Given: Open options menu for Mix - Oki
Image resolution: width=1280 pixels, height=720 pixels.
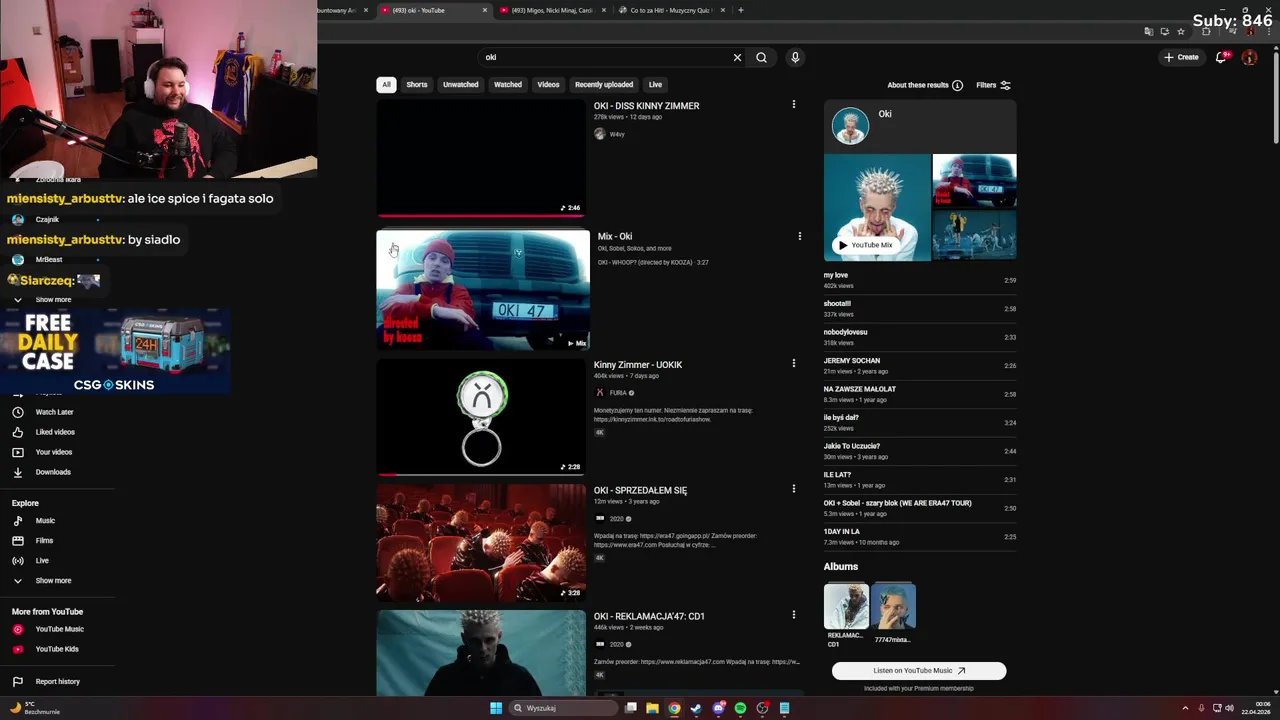Looking at the screenshot, I should click(x=799, y=236).
